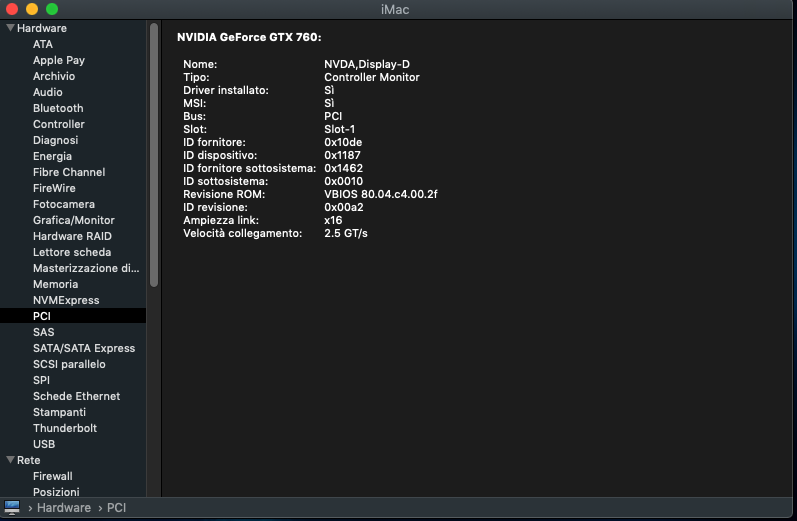Select SAS in the sidebar

(x=43, y=332)
